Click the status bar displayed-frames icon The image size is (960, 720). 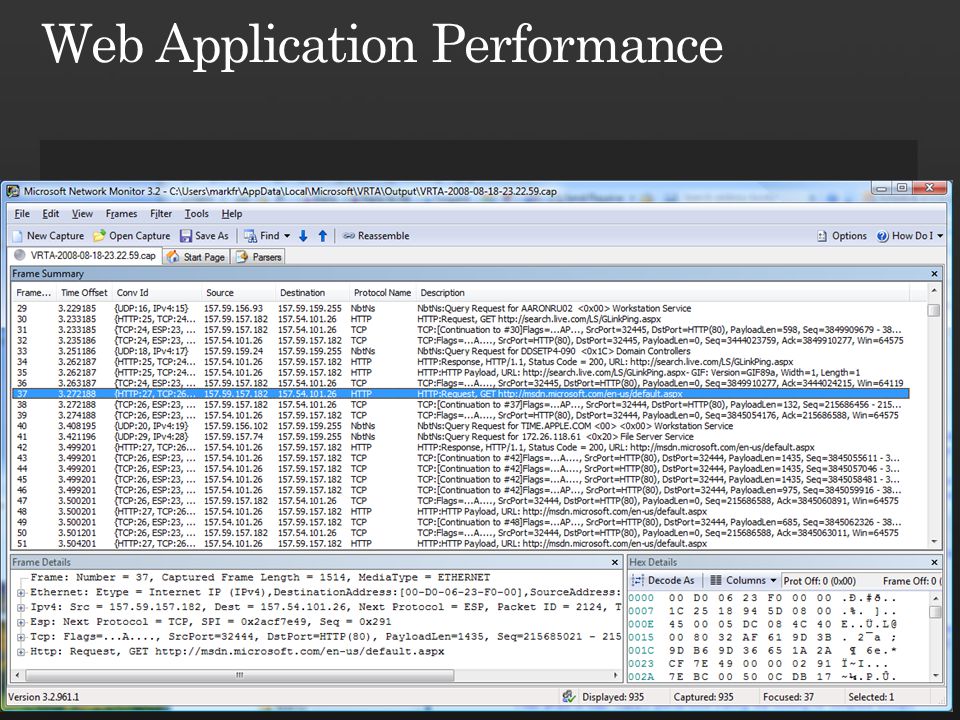coord(569,697)
